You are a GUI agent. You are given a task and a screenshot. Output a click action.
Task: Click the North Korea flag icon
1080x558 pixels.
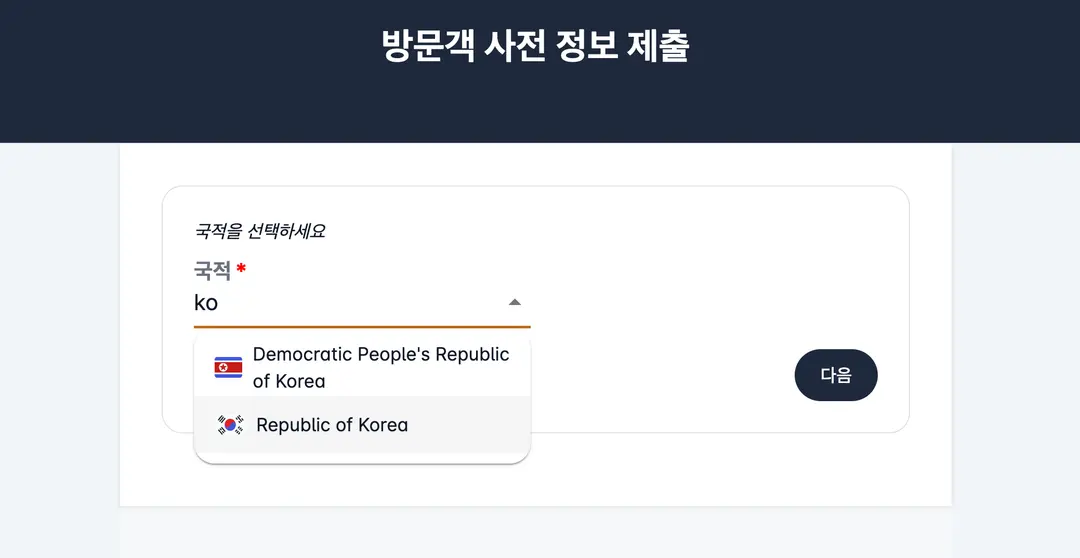pos(228,368)
